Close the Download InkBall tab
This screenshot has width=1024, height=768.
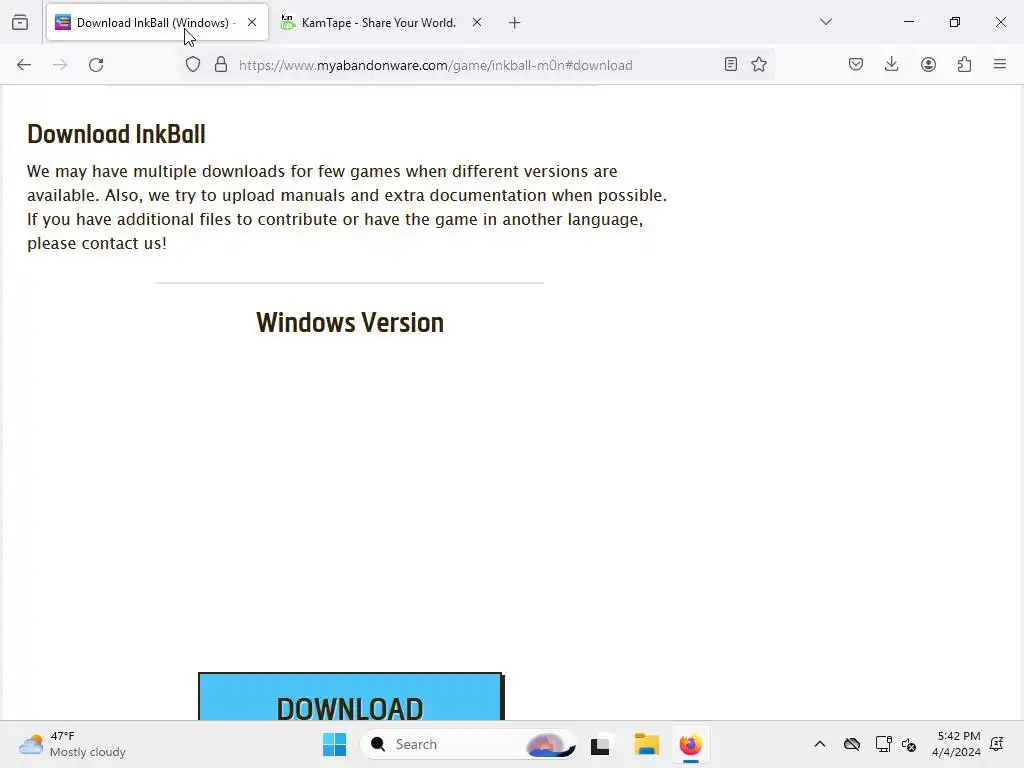[x=252, y=23]
